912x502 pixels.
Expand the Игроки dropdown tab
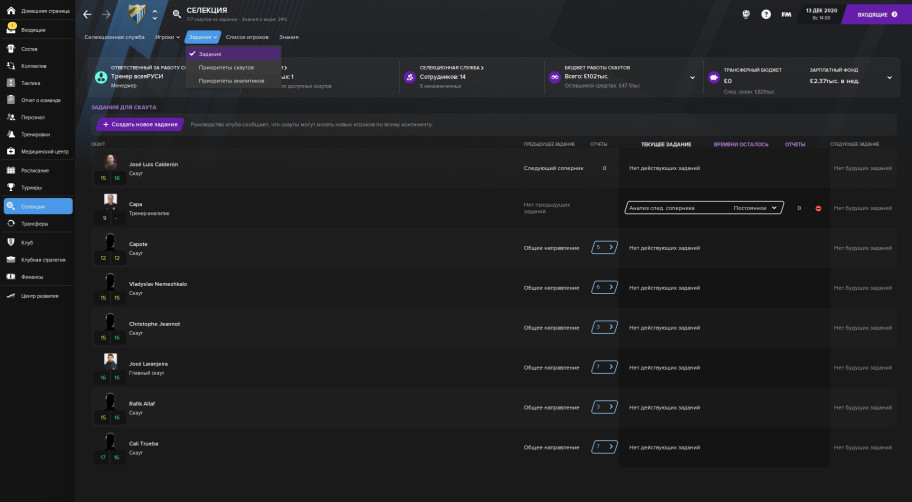166,37
